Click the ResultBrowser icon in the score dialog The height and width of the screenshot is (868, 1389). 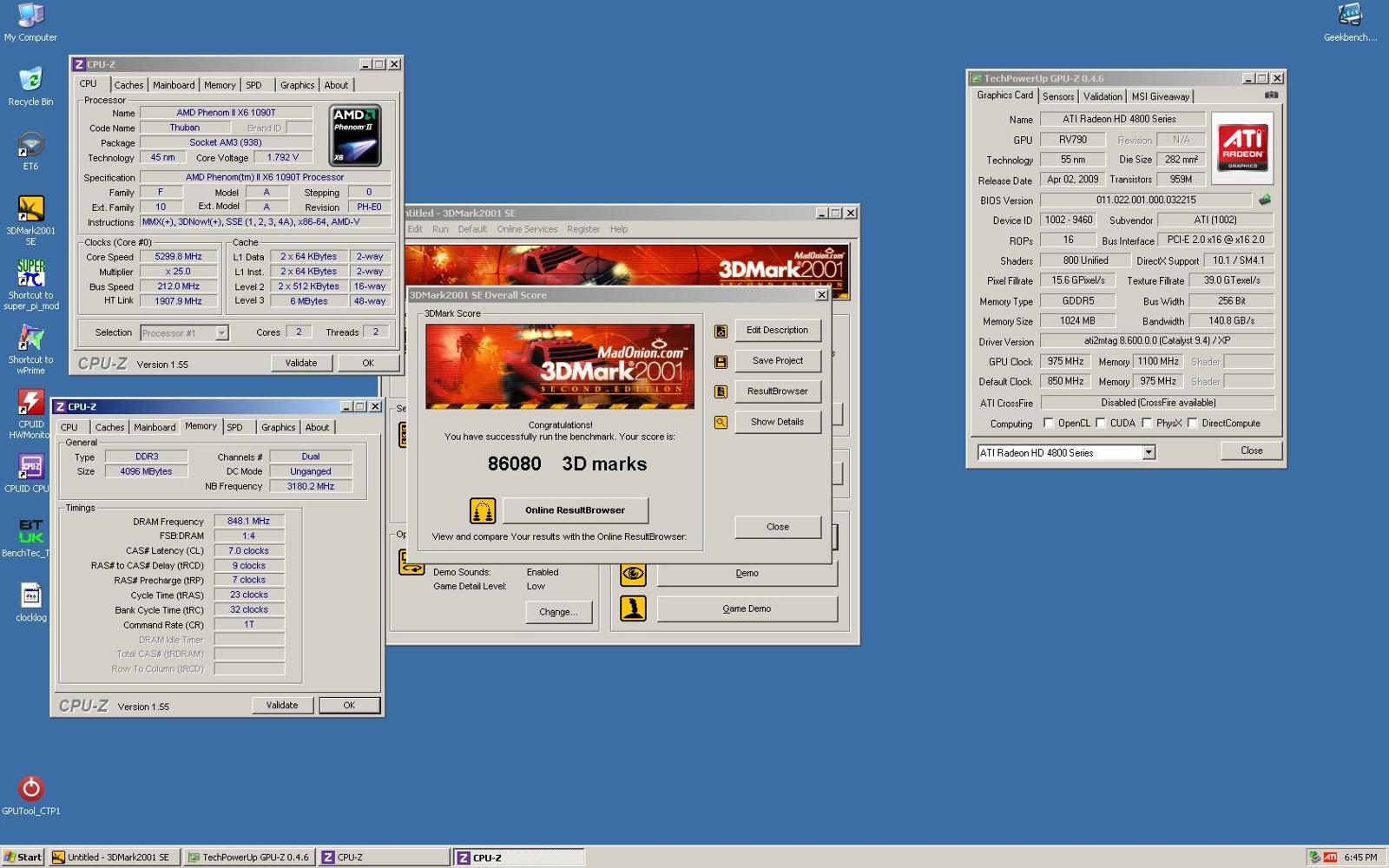coord(721,392)
